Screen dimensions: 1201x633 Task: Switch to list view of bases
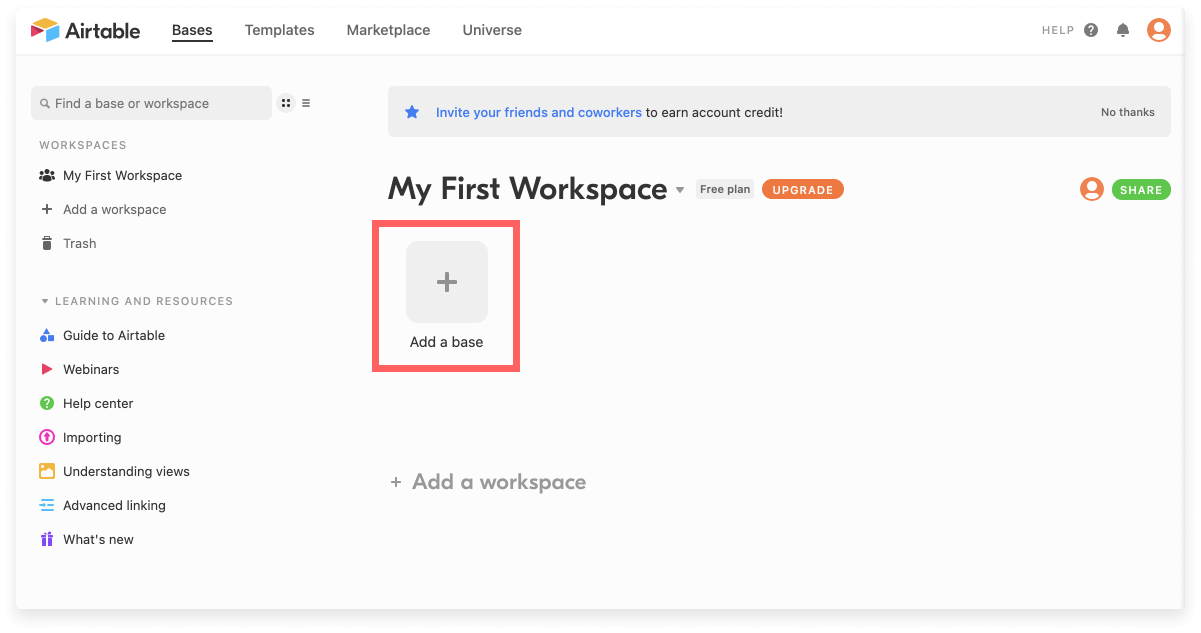(x=306, y=103)
